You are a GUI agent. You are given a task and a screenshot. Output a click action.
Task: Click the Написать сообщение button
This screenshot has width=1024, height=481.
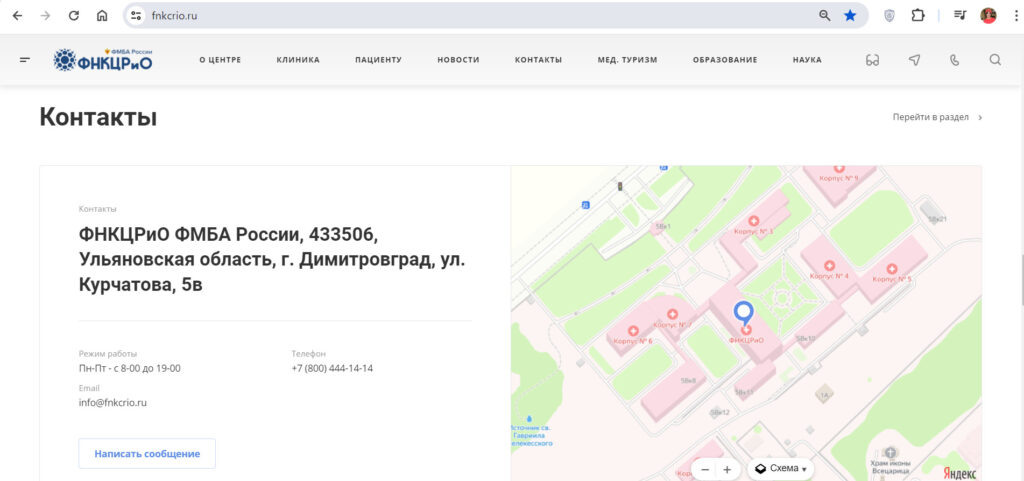(x=147, y=454)
